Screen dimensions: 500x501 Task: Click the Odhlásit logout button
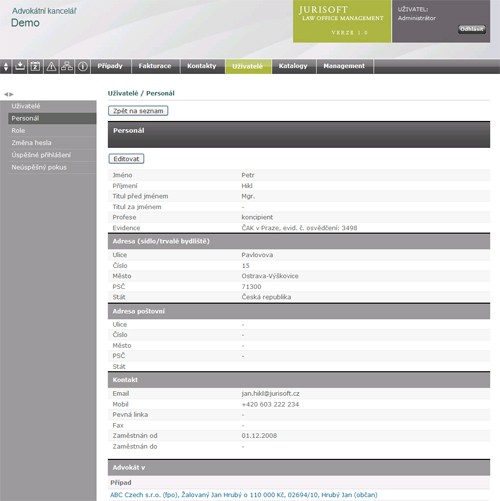(x=472, y=29)
